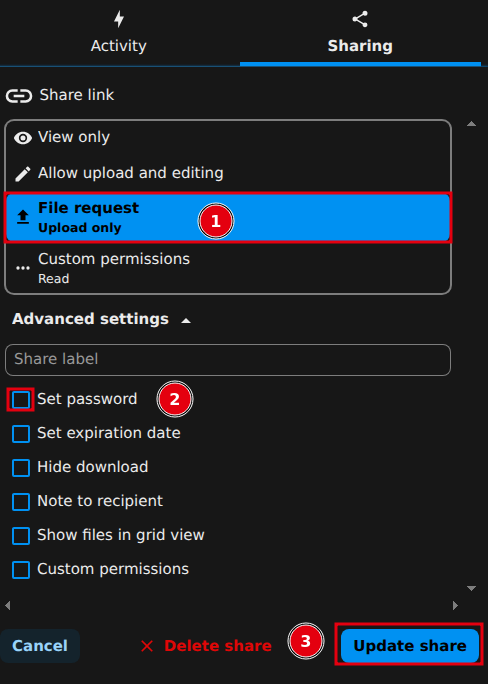Screen dimensions: 488x684
Task: Click the three-dots Custom permissions icon
Action: tap(23, 268)
